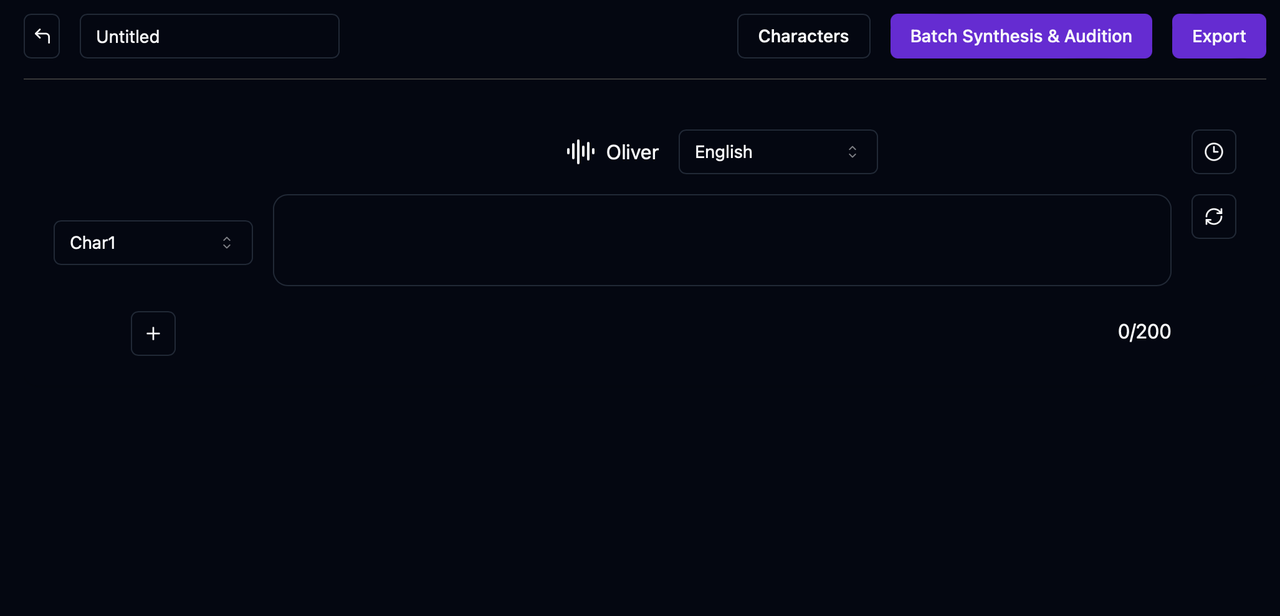This screenshot has width=1280, height=616.
Task: Click the up-down chevron in English selector
Action: pyautogui.click(x=853, y=152)
